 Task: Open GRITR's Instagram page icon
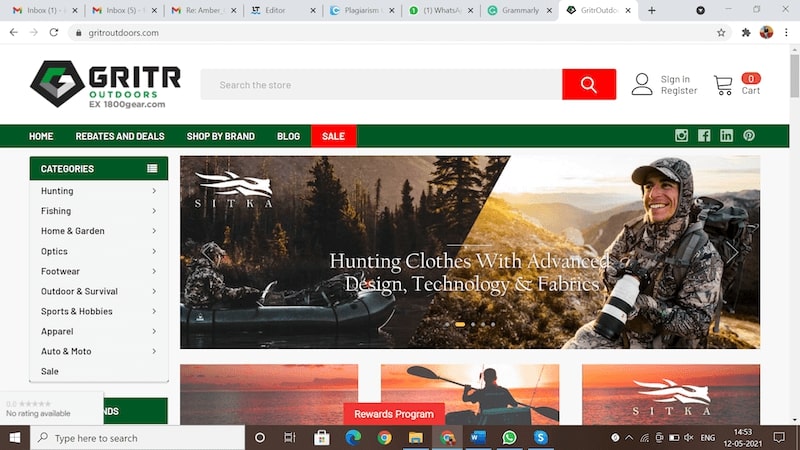click(x=681, y=136)
